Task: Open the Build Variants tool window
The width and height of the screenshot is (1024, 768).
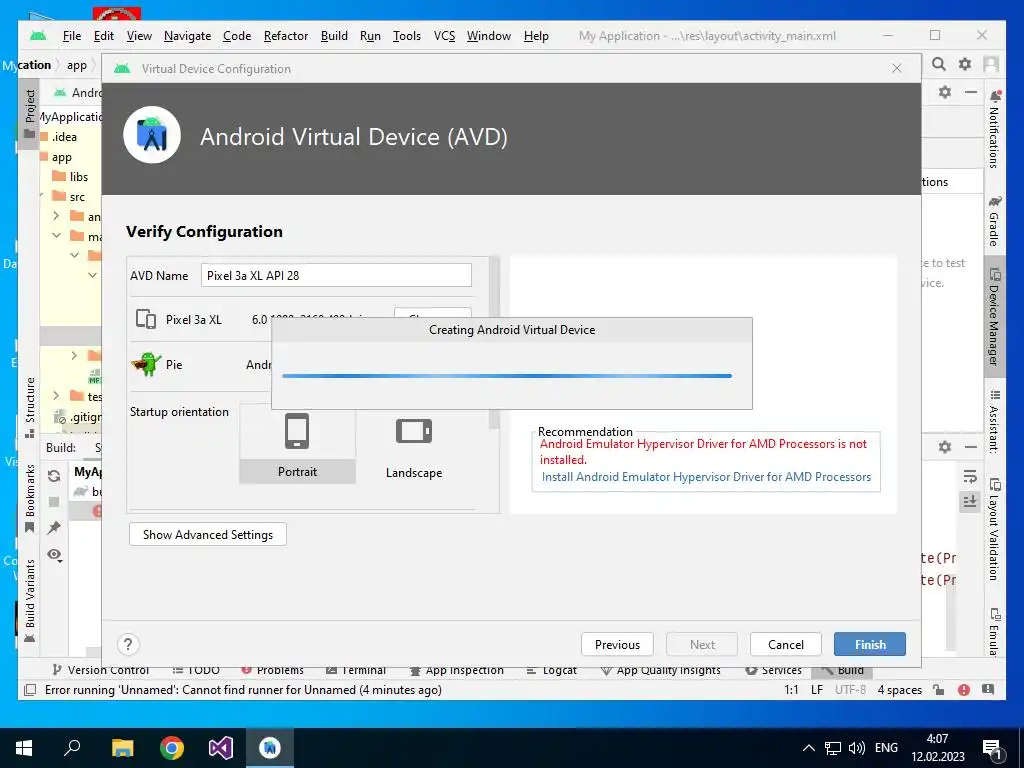Action: click(29, 600)
